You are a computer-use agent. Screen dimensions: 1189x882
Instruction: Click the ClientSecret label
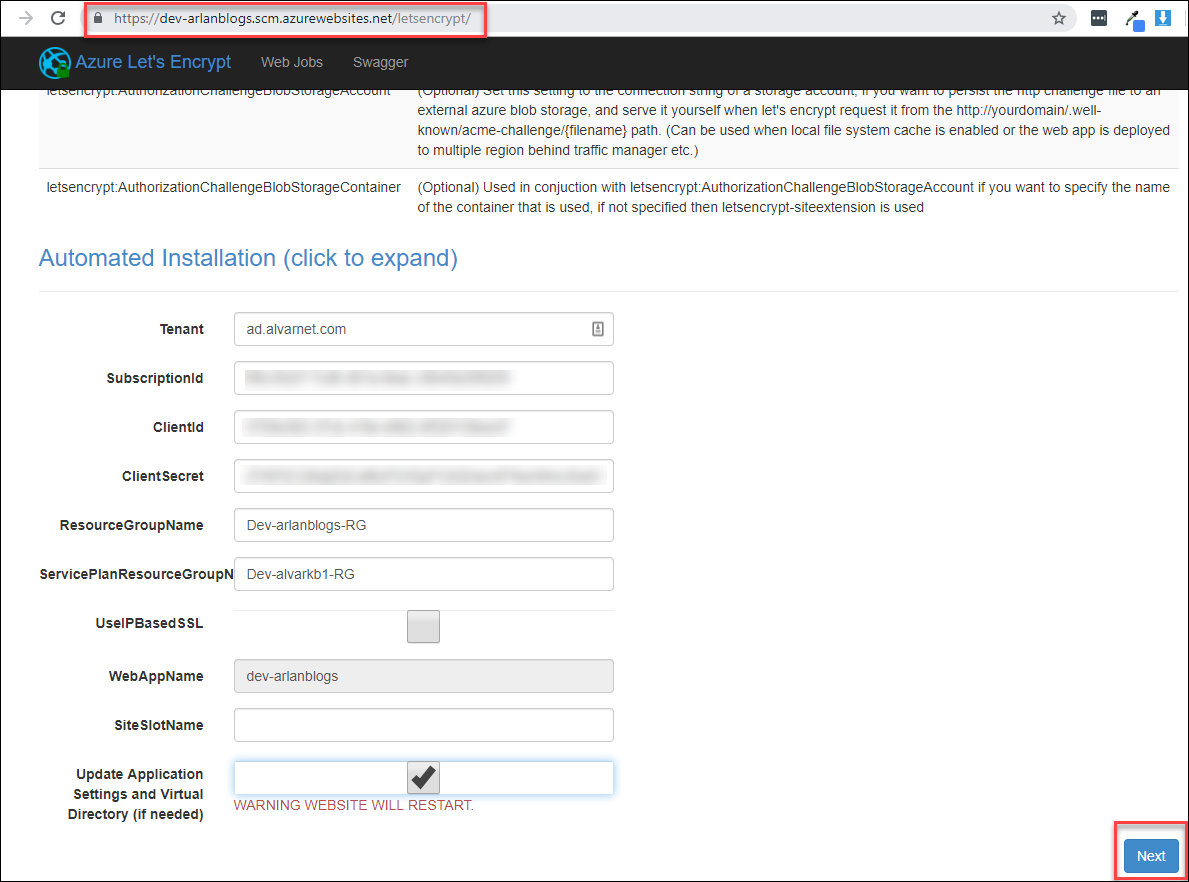pyautogui.click(x=162, y=476)
